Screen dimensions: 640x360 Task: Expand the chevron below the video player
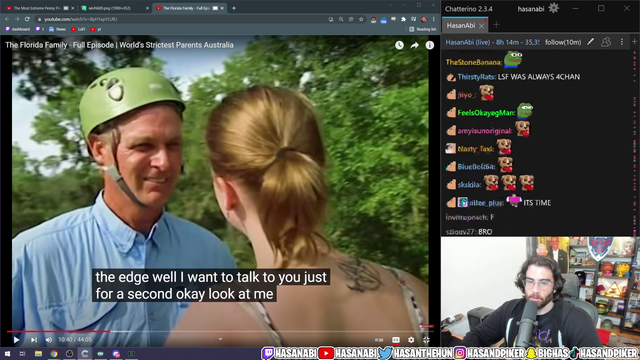tap(220, 339)
